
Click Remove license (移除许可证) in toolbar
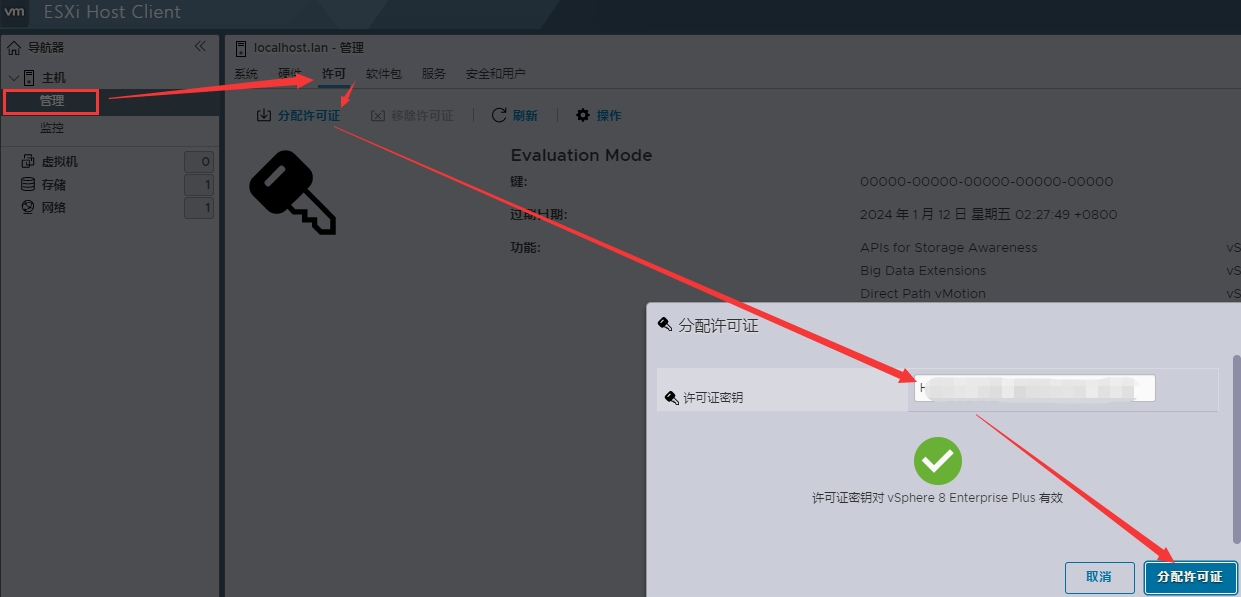(x=412, y=116)
